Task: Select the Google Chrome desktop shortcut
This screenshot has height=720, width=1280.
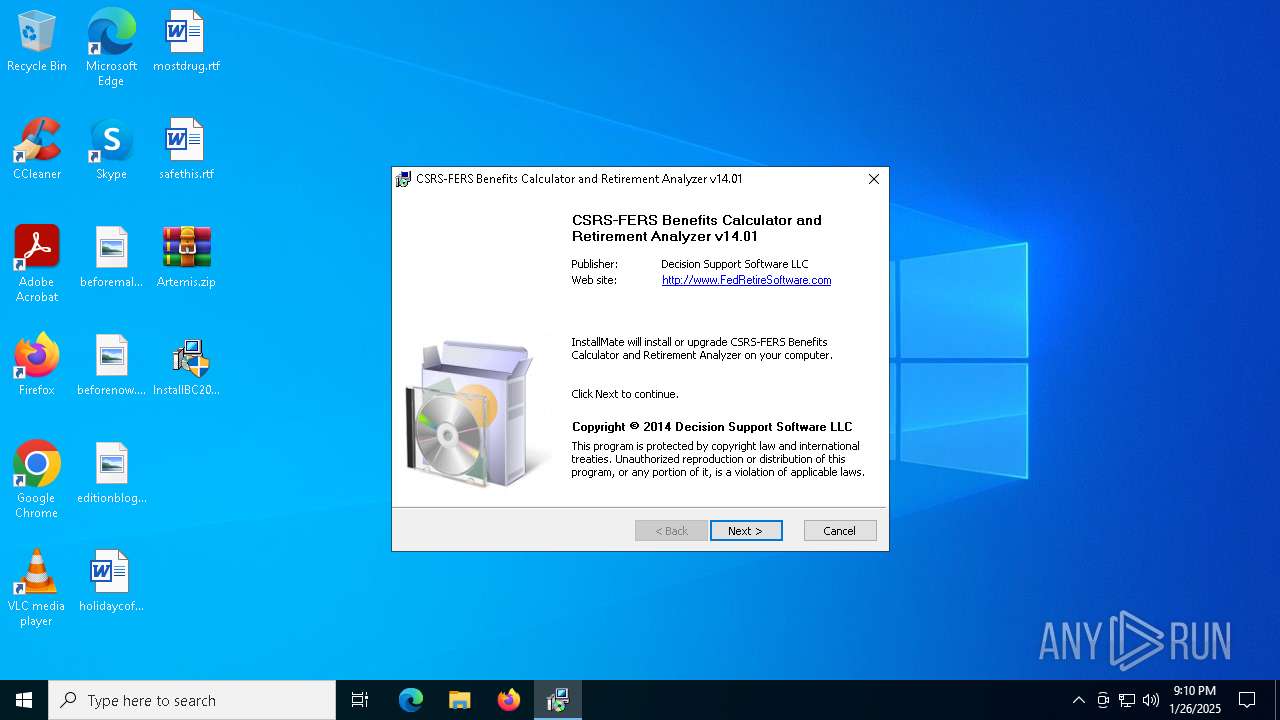Action: pyautogui.click(x=37, y=480)
